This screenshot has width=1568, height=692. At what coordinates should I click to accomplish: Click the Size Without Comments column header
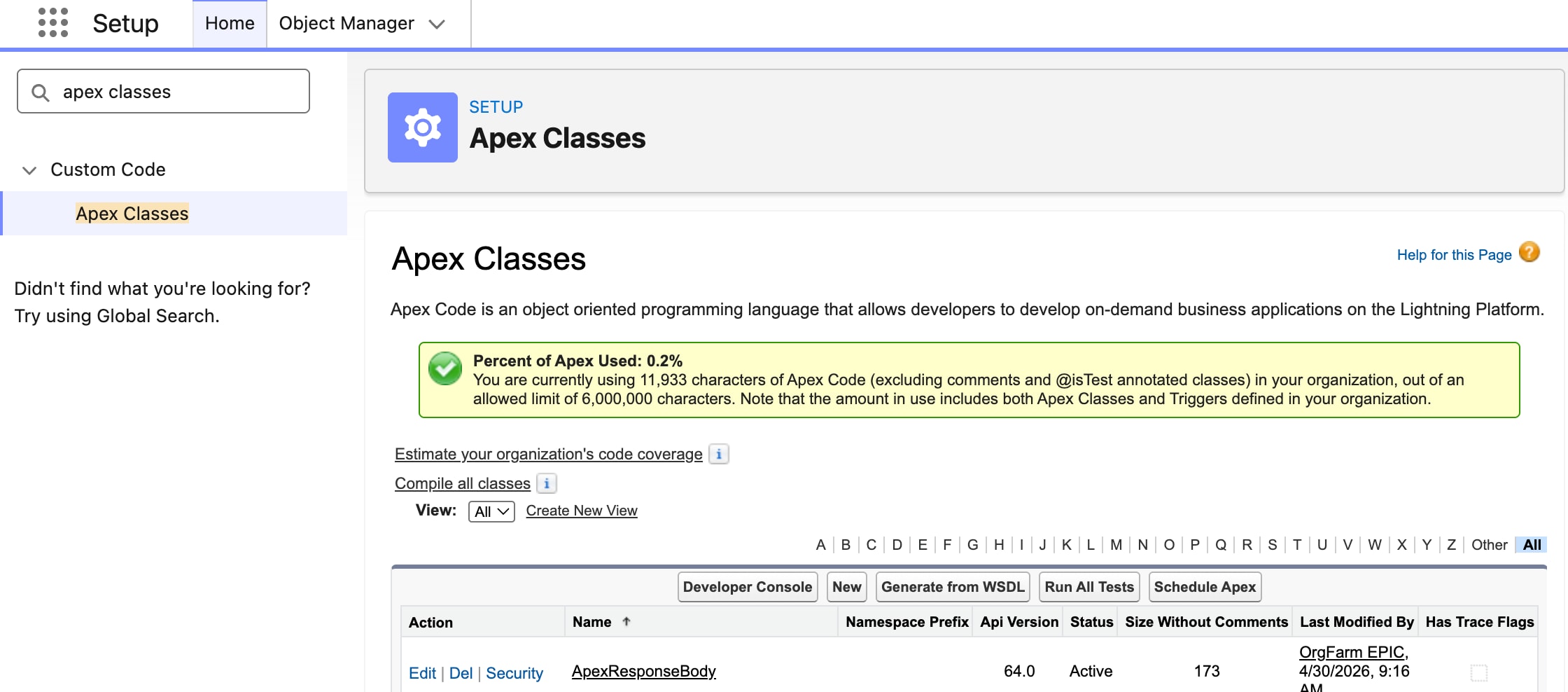[1207, 622]
